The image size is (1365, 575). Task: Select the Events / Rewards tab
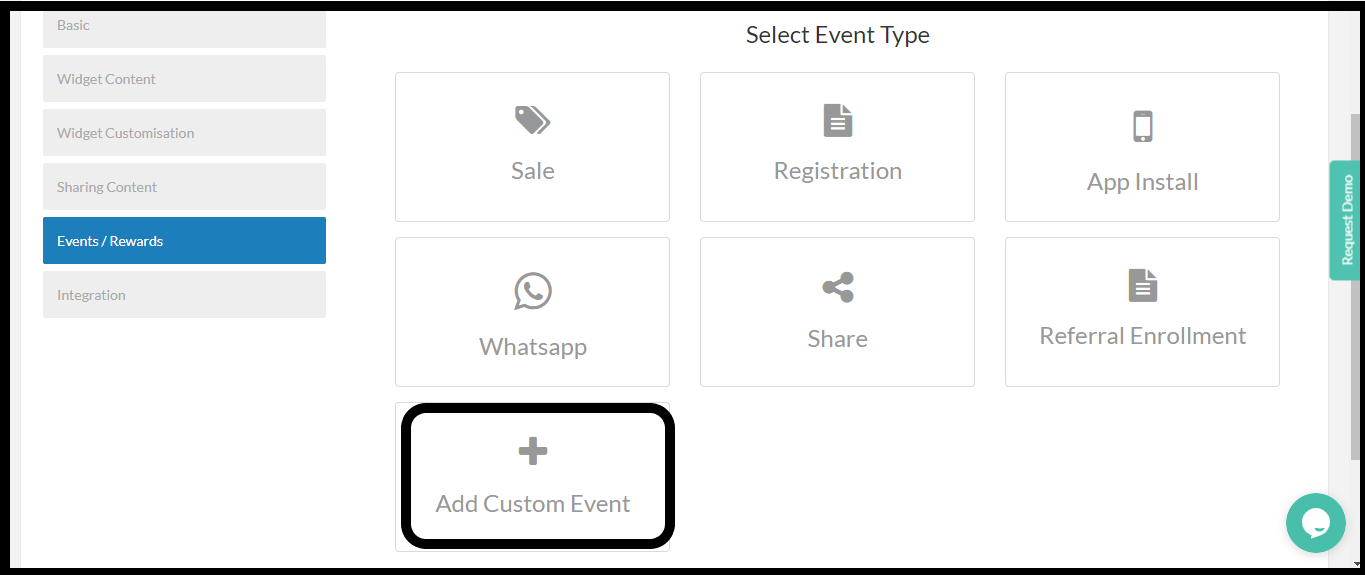coord(184,241)
